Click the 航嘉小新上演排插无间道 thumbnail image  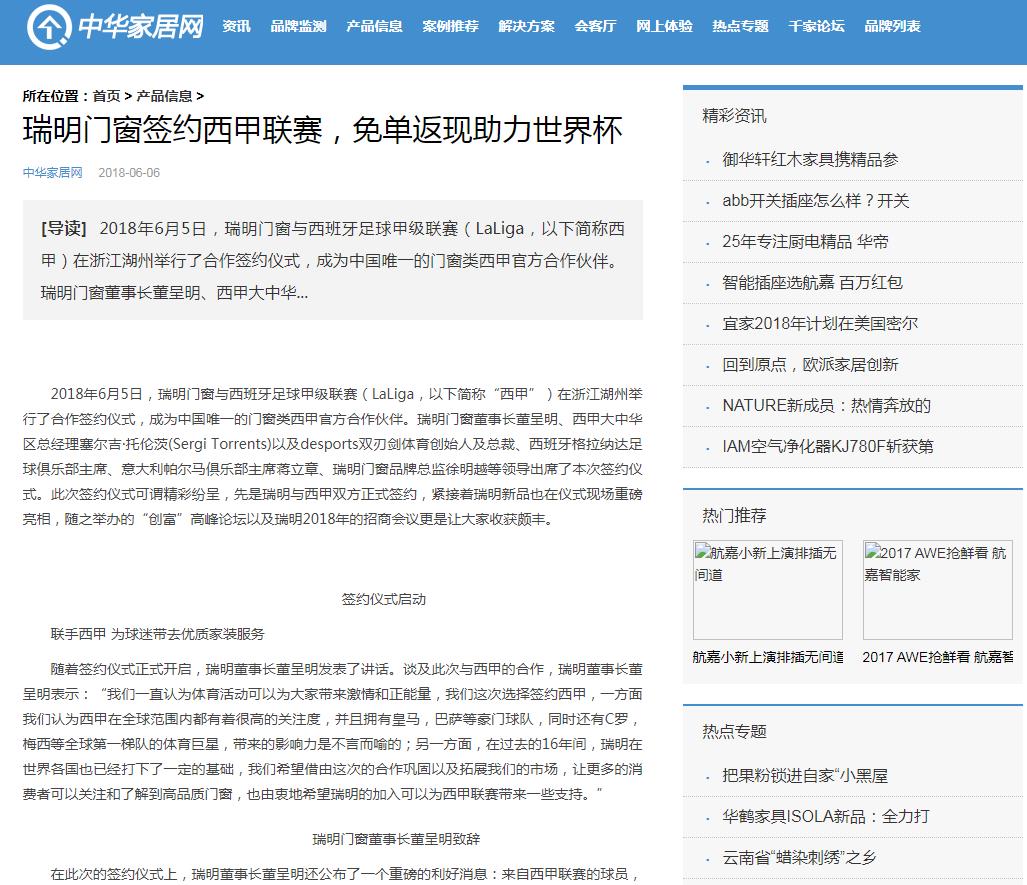click(768, 590)
